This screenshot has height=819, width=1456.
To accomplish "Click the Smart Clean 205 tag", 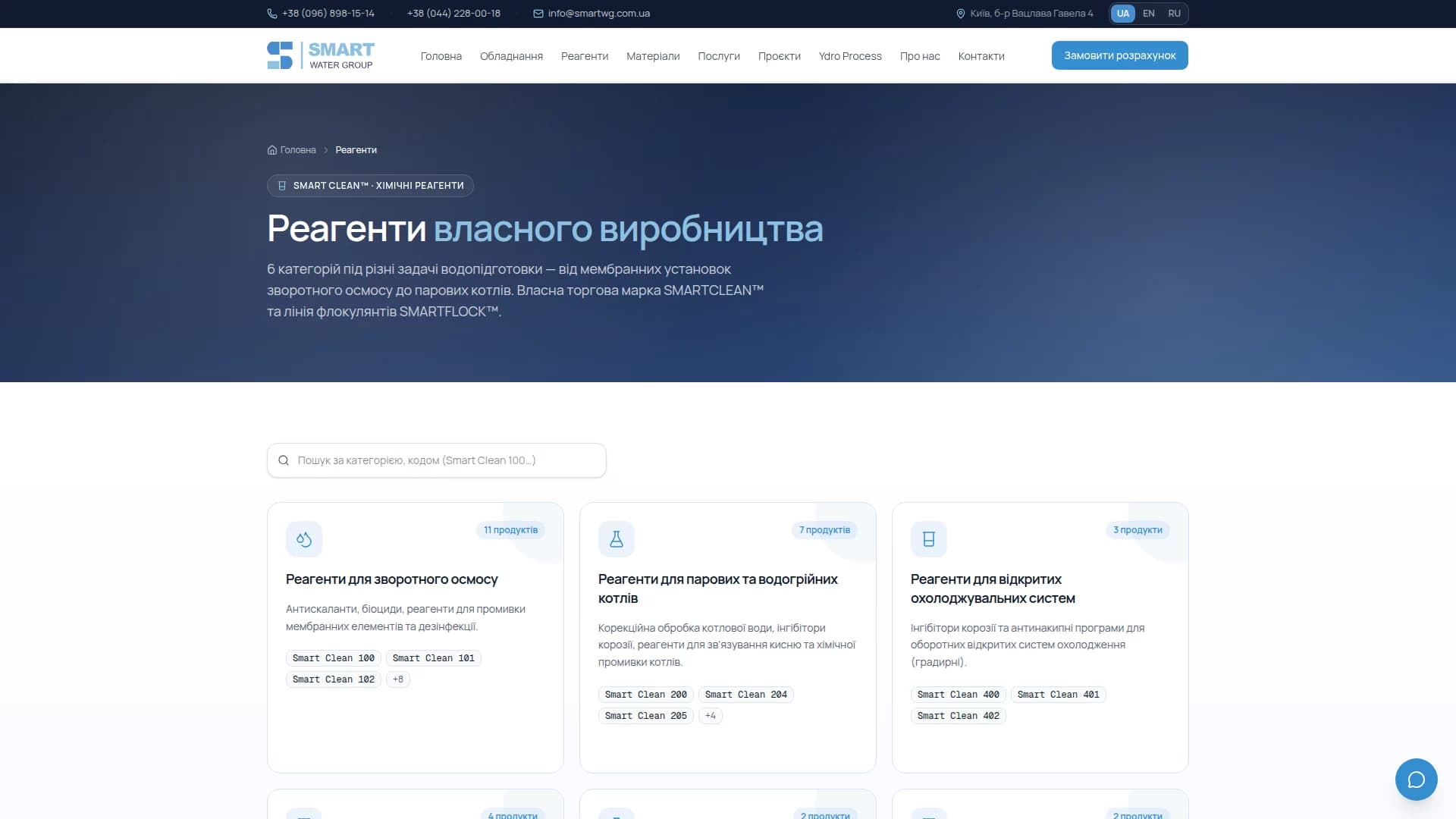I will 646,716.
